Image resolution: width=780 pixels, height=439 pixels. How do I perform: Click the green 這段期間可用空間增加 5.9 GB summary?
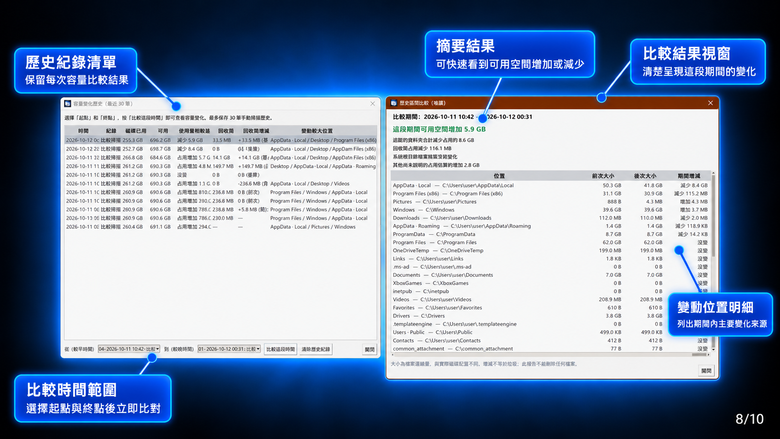[x=439, y=129]
